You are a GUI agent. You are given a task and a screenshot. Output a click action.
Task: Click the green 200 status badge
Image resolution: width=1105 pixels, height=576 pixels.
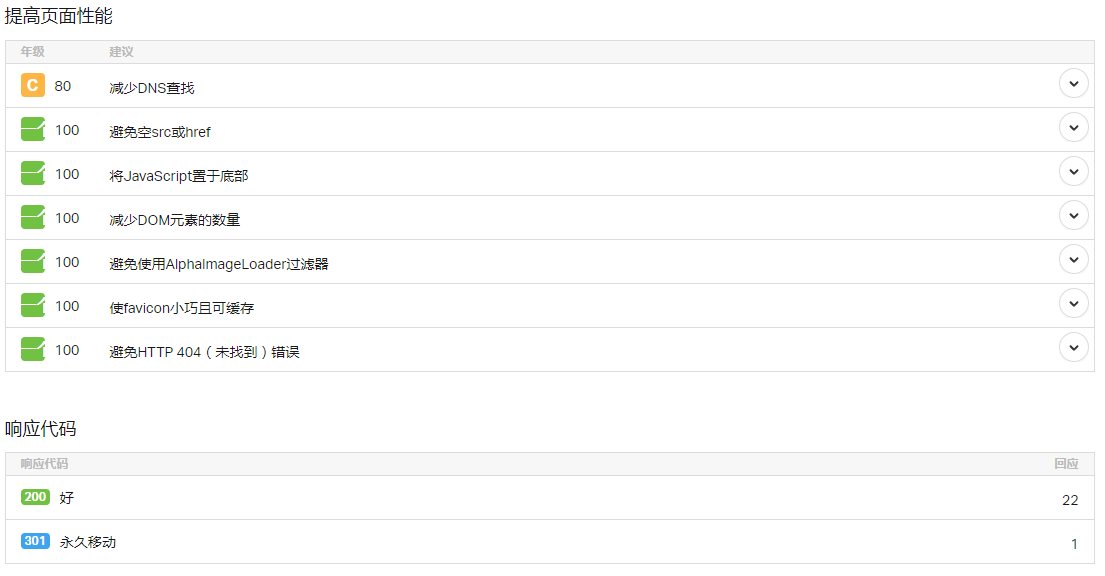coord(35,497)
